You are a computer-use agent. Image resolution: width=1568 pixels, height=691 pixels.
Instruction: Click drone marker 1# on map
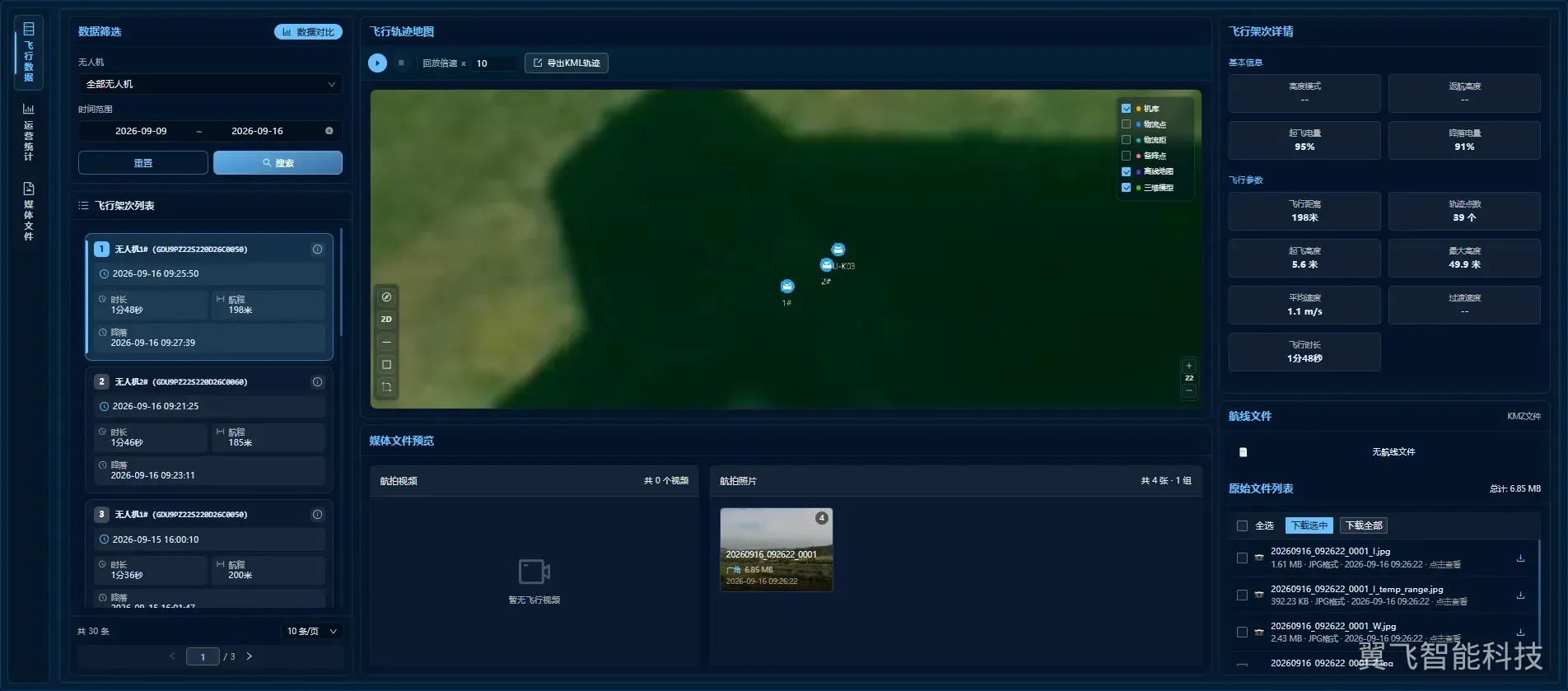coord(787,287)
